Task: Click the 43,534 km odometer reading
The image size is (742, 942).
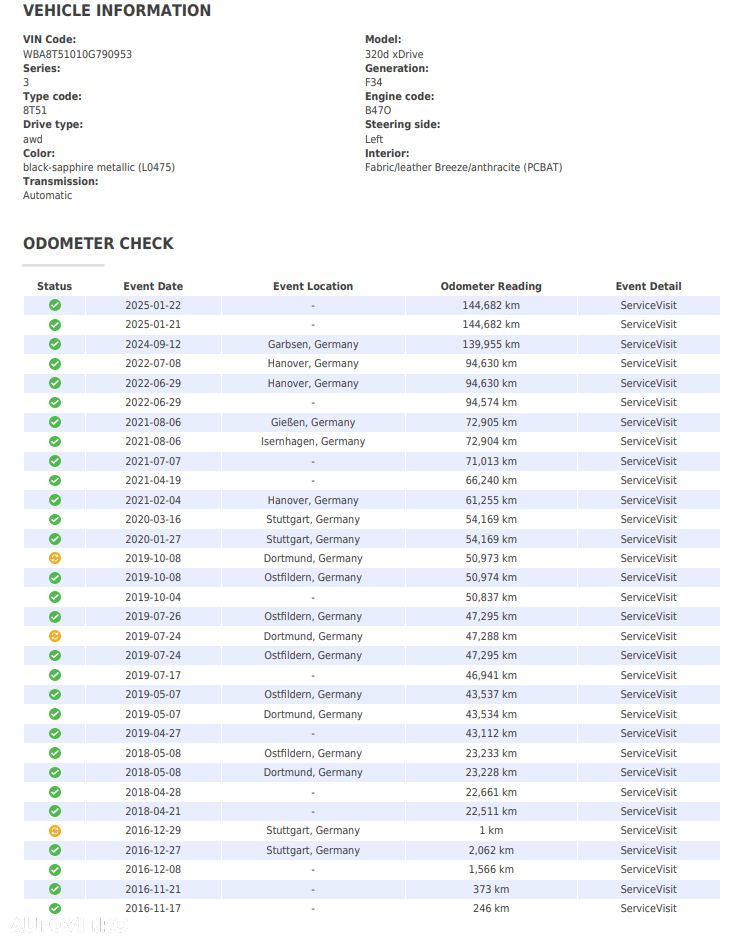Action: point(491,714)
